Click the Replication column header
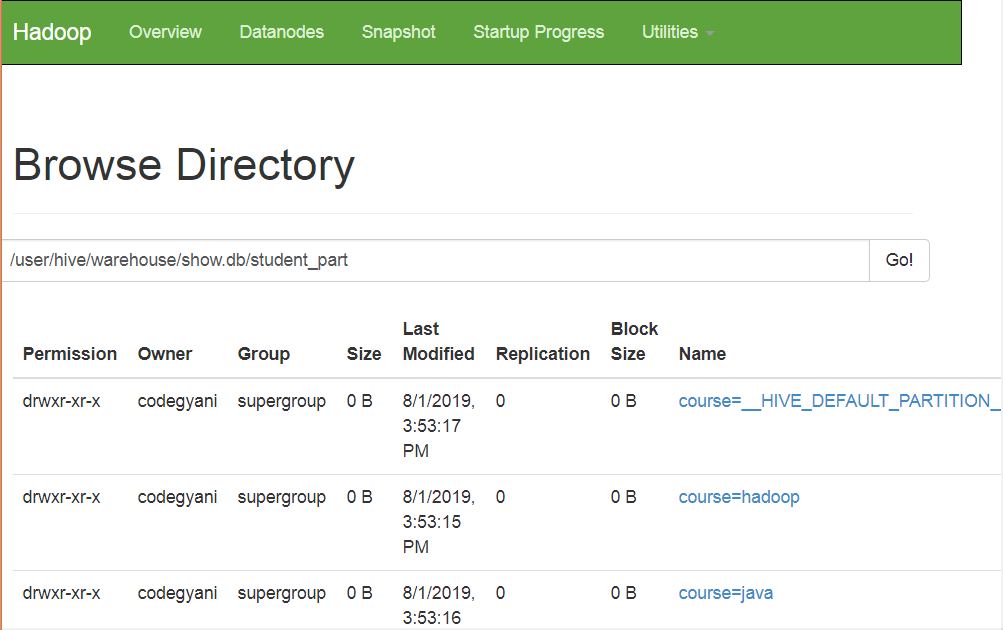Viewport: 1003px width, 630px height. [543, 354]
